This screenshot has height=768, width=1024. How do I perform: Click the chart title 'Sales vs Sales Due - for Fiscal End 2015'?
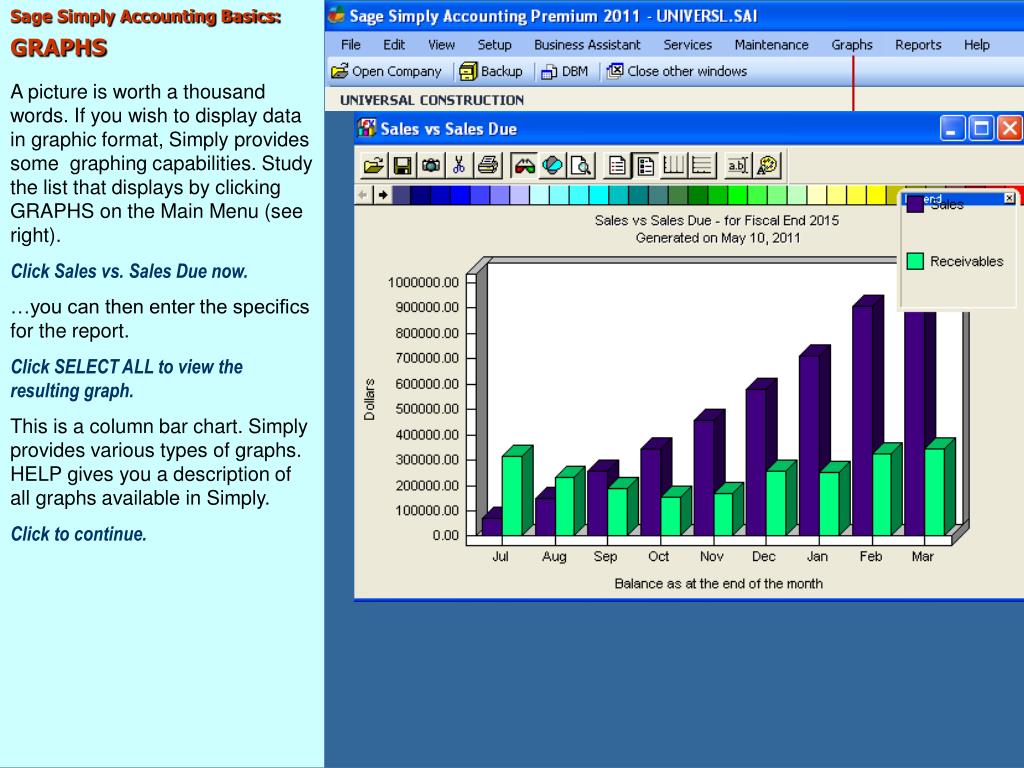click(716, 220)
